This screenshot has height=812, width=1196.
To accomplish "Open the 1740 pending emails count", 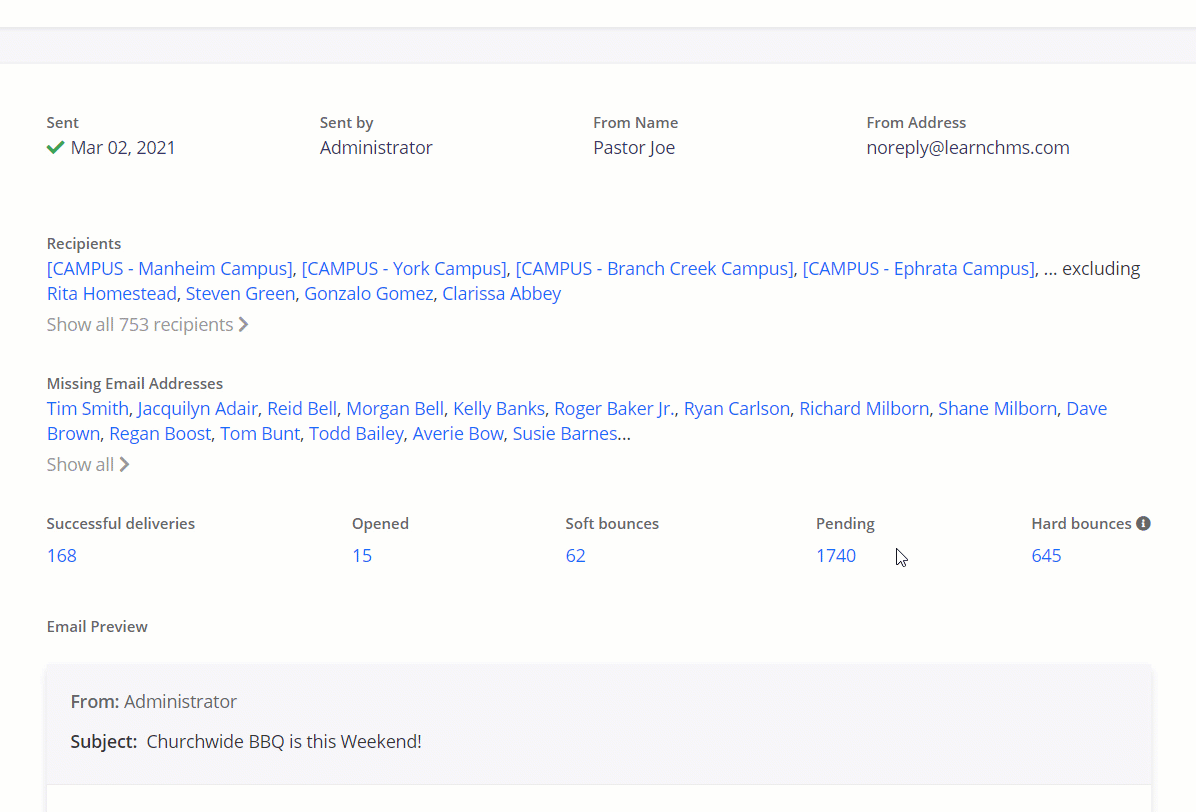I will click(836, 556).
